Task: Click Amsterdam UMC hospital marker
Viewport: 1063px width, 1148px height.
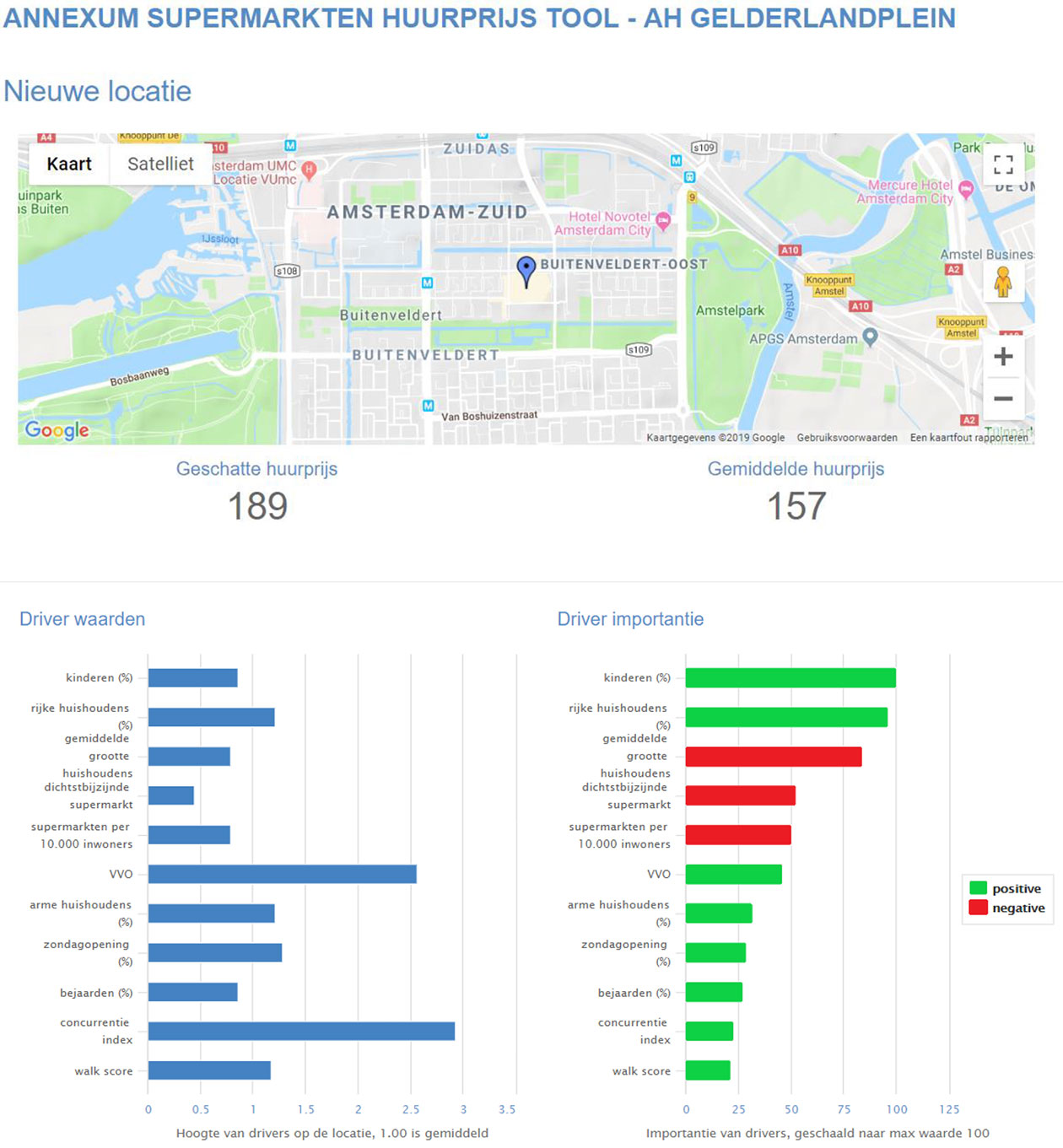Action: click(x=309, y=170)
